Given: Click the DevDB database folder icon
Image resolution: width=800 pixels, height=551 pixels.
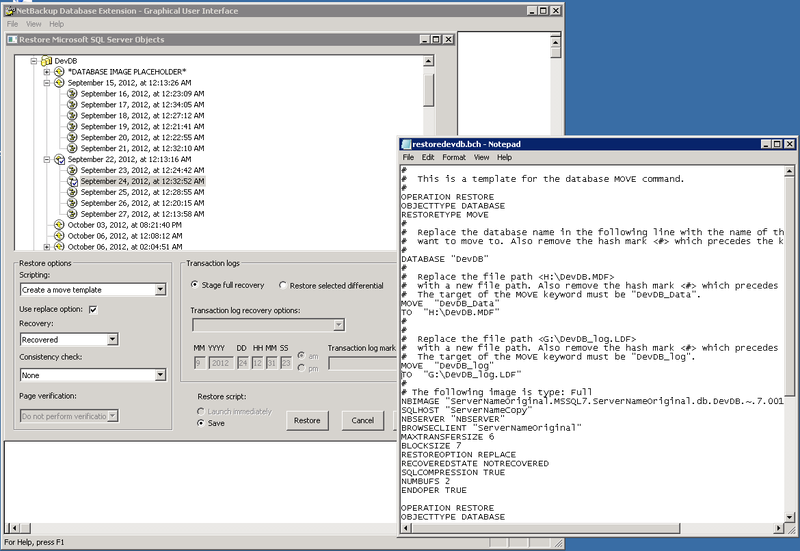Looking at the screenshot, I should click(x=46, y=61).
